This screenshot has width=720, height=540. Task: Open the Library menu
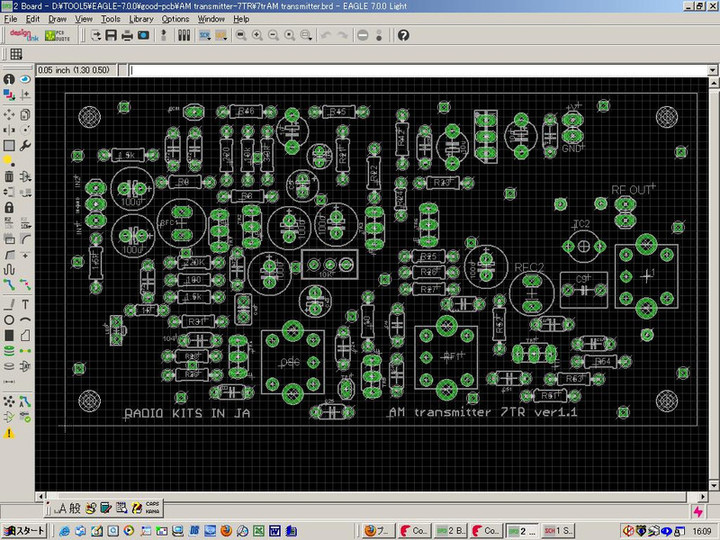pos(141,19)
